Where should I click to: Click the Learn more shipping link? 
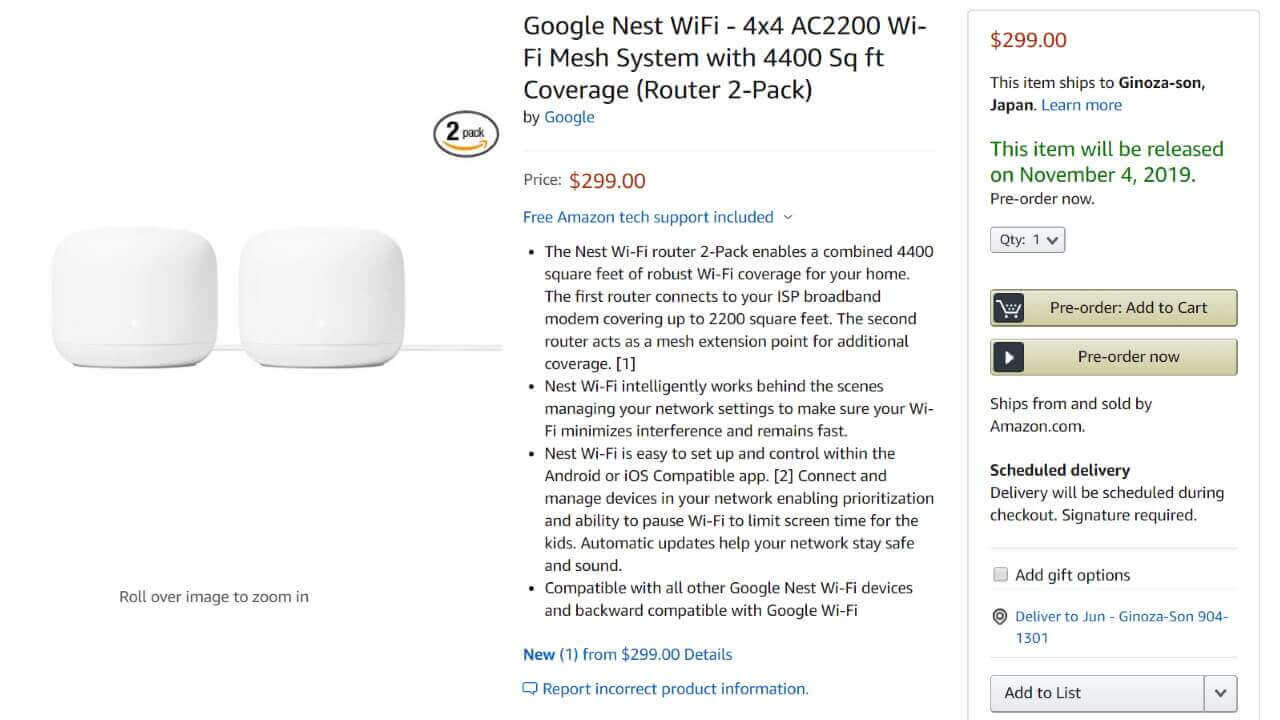pos(1081,105)
